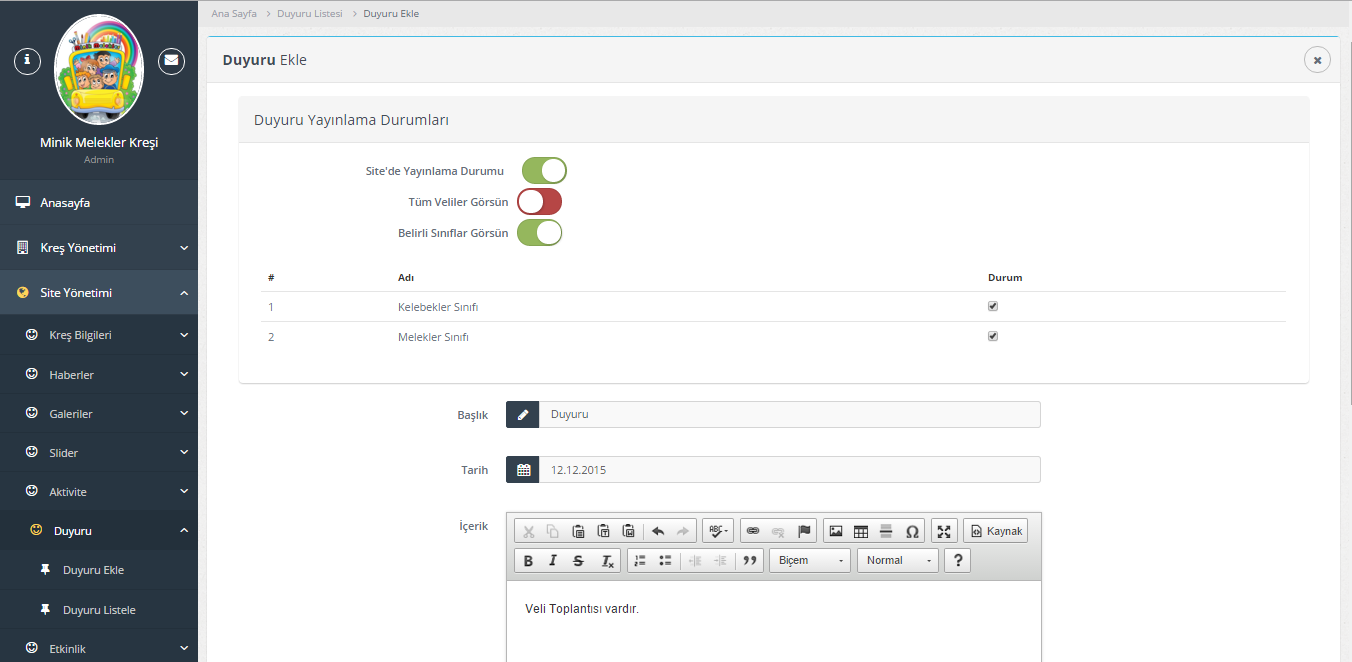1352x662 pixels.
Task: Expand the Kreş Yönetimi menu
Action: pyautogui.click(x=99, y=248)
